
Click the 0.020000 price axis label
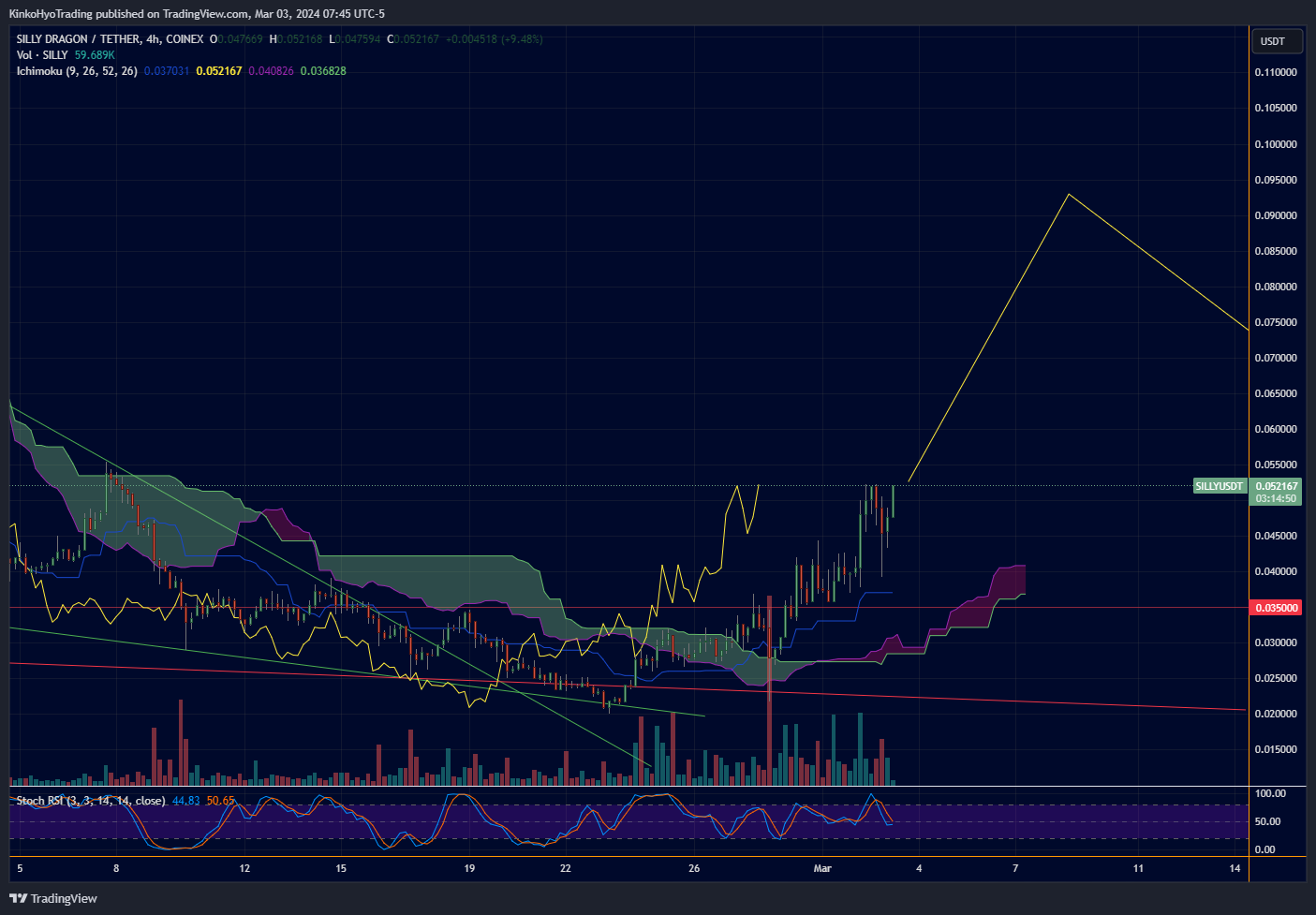[x=1276, y=714]
